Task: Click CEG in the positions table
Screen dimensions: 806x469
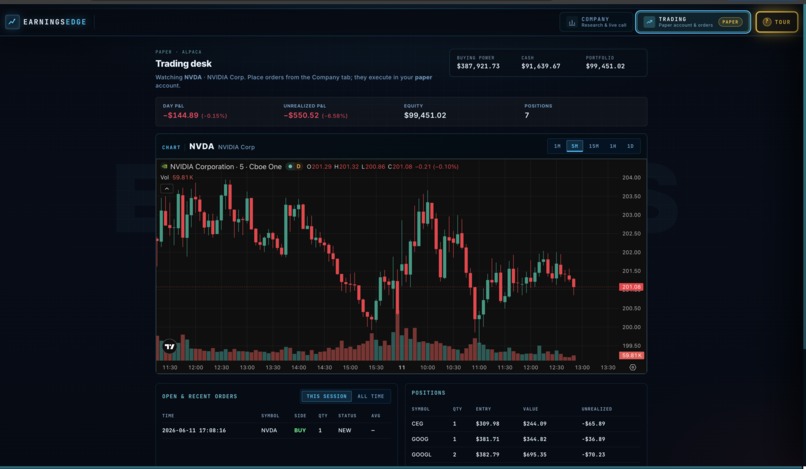Action: point(417,424)
